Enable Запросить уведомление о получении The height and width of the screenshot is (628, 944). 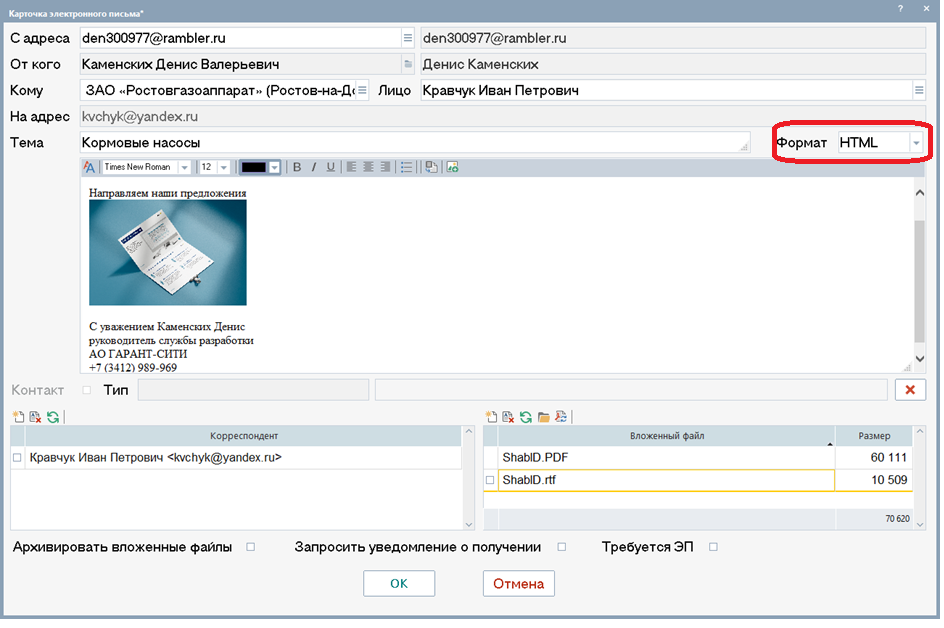click(x=562, y=547)
